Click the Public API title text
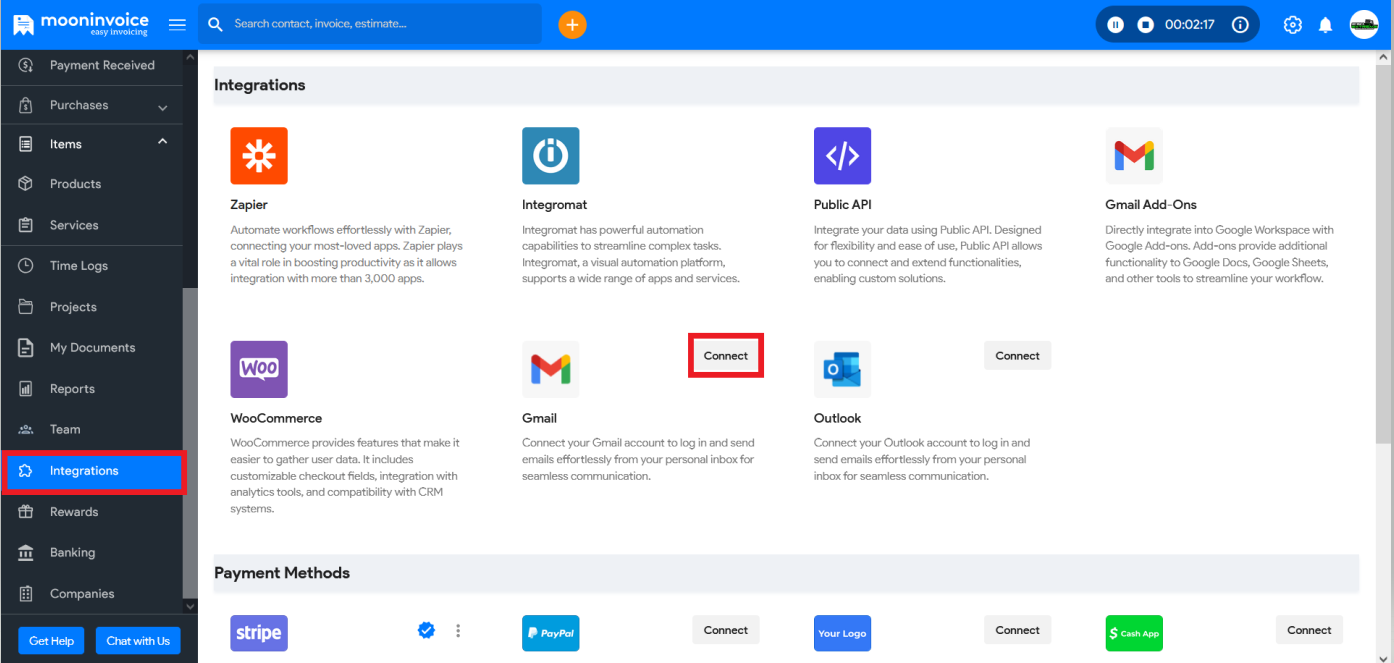Image resolution: width=1394 pixels, height=663 pixels. click(844, 205)
